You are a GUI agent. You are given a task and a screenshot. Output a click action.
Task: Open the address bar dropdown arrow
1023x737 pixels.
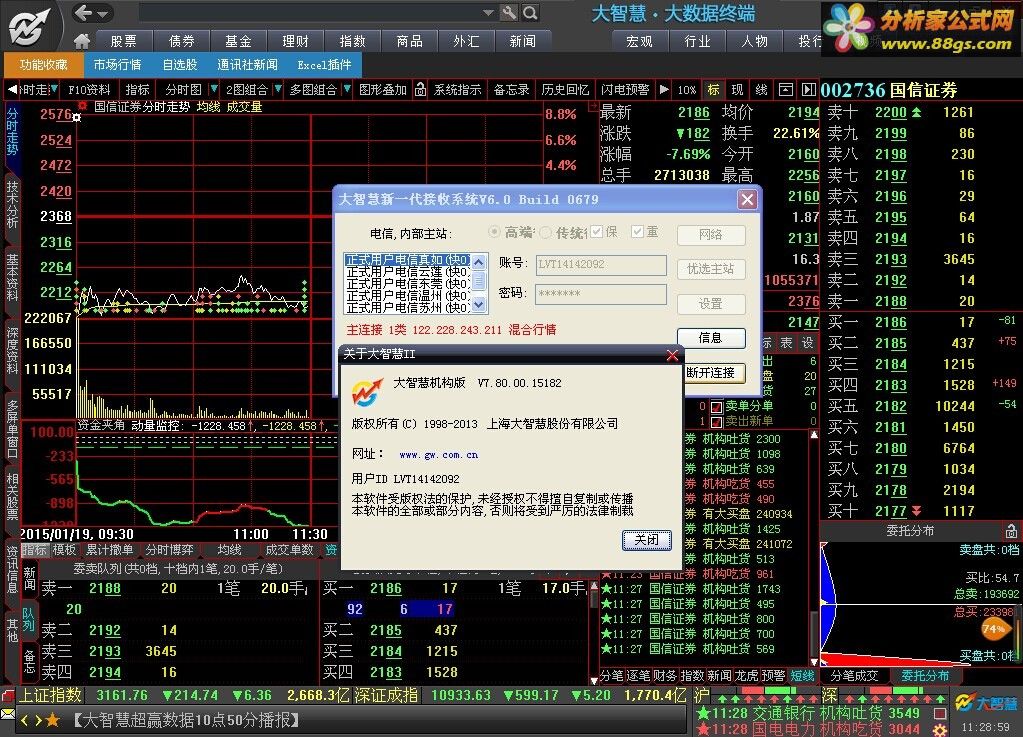pos(488,12)
